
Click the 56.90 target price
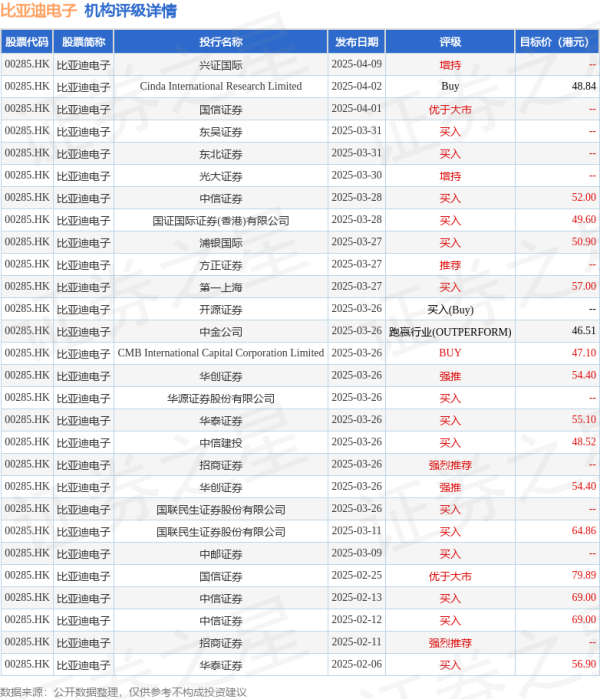coord(584,664)
